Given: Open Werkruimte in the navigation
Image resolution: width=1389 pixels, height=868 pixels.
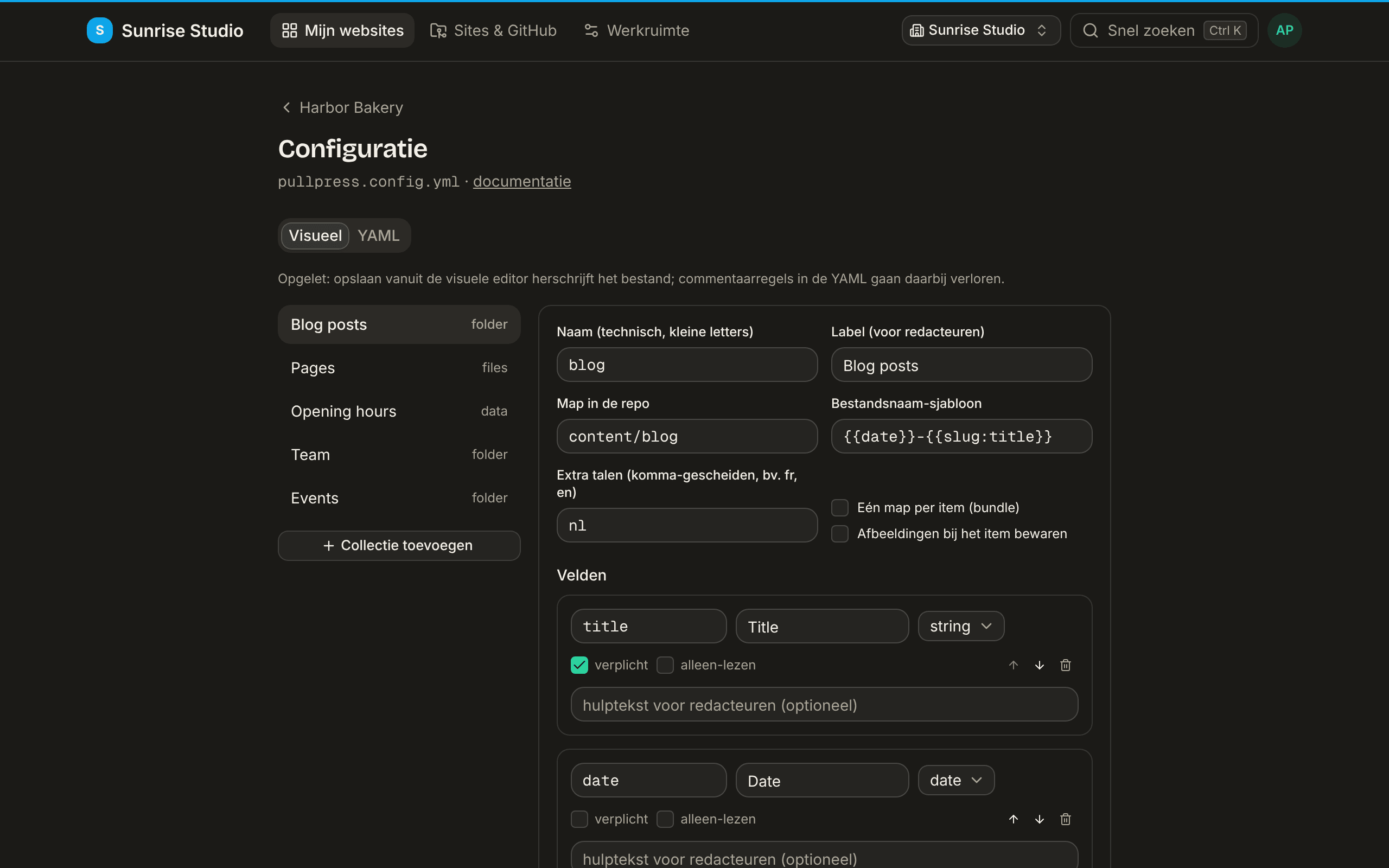Looking at the screenshot, I should 636,30.
